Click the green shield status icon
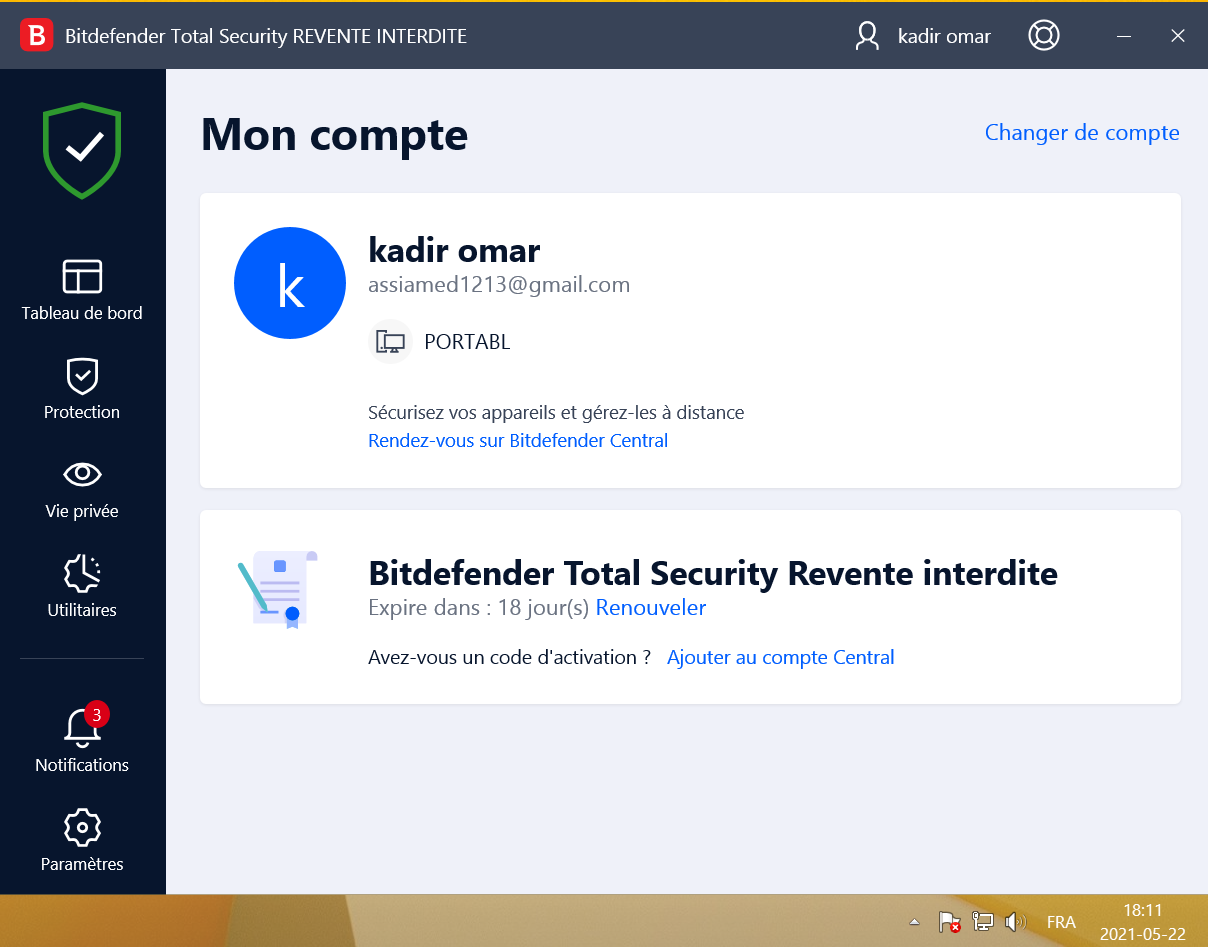This screenshot has height=947, width=1208. coord(82,149)
